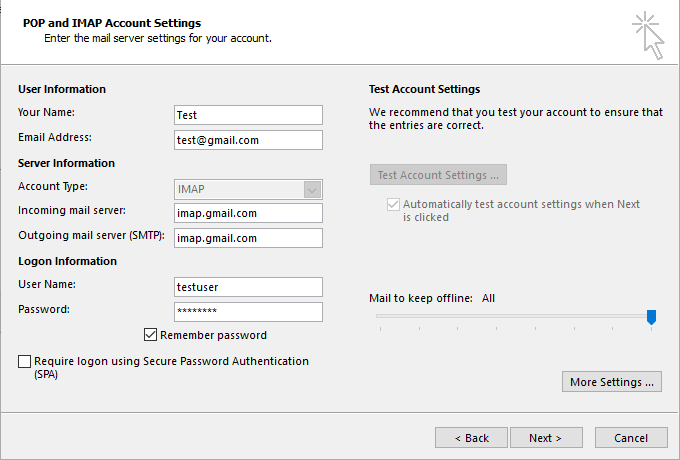Grab the Mail to keep offline slider thumb

[651, 317]
